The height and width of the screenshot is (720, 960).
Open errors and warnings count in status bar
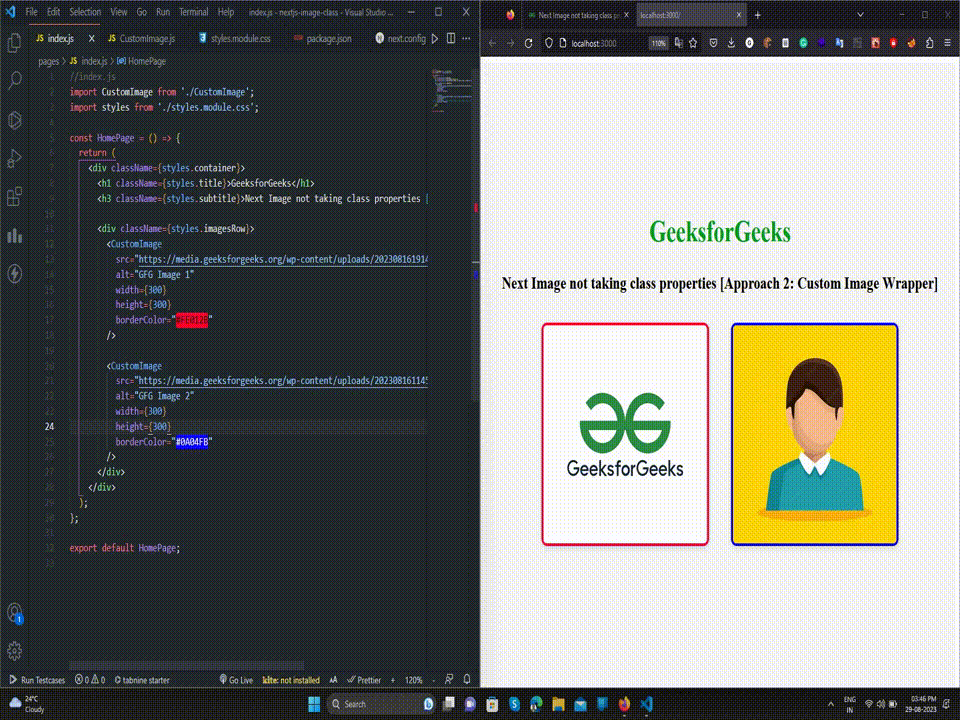click(90, 680)
